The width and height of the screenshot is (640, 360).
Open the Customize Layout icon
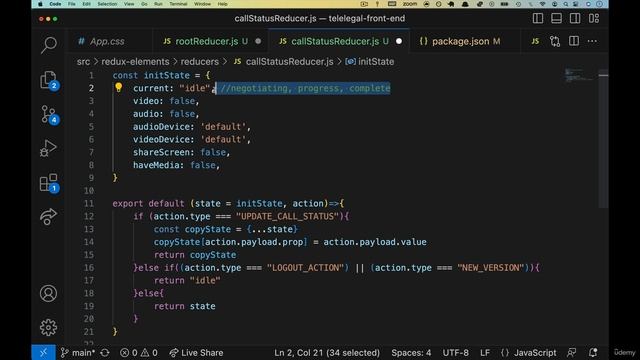pyautogui.click(x=594, y=18)
